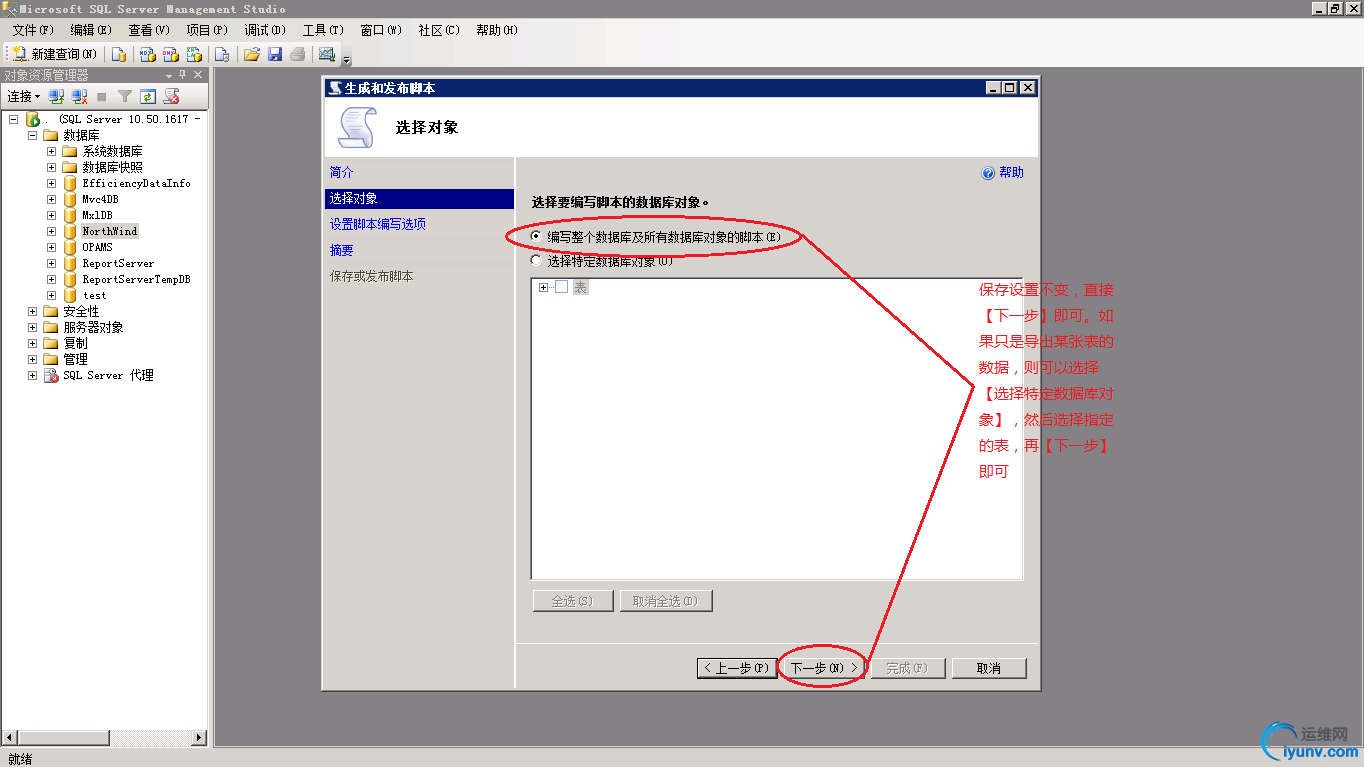Go to the 摘要 wizard step
The height and width of the screenshot is (768, 1364).
pyautogui.click(x=342, y=251)
